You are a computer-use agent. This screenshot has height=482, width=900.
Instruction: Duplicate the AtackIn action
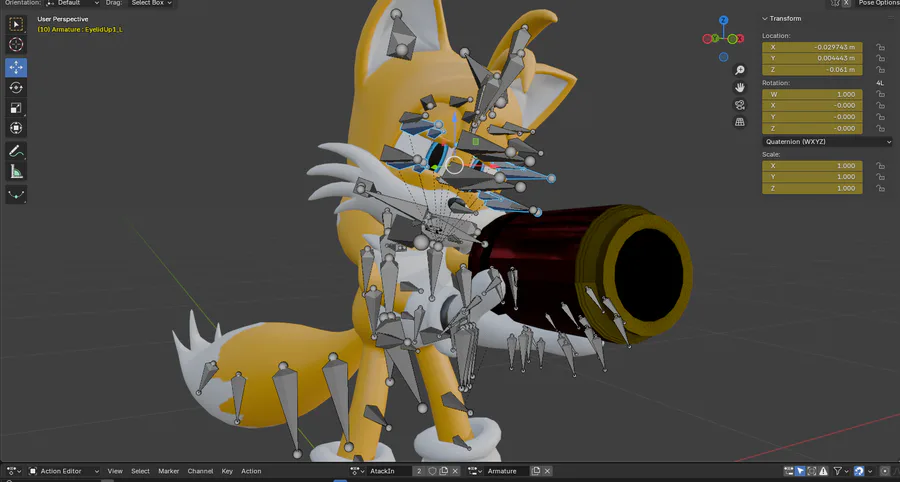click(x=444, y=471)
